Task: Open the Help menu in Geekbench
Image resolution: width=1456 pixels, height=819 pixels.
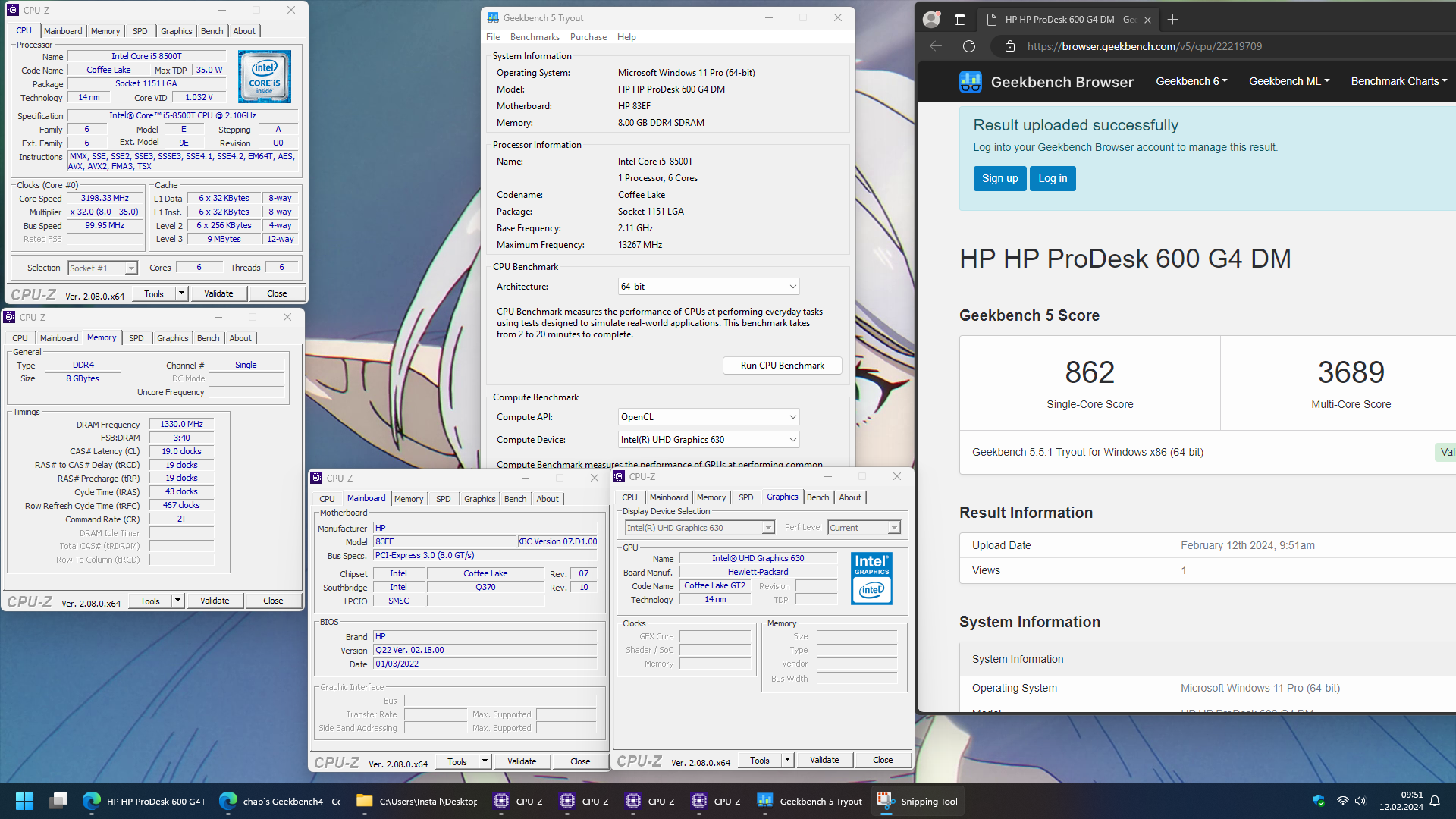Action: pos(626,37)
